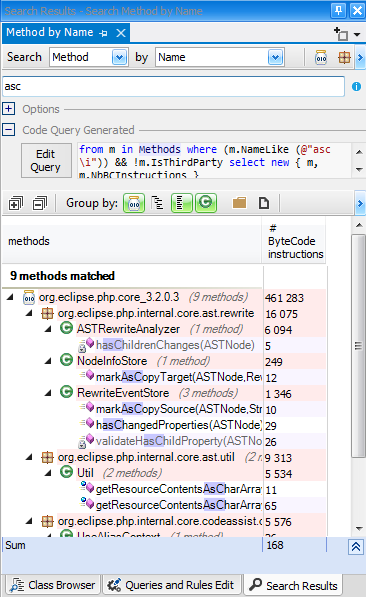366x597 pixels.
Task: Select markAsCopySource method row
Action: tap(179, 409)
